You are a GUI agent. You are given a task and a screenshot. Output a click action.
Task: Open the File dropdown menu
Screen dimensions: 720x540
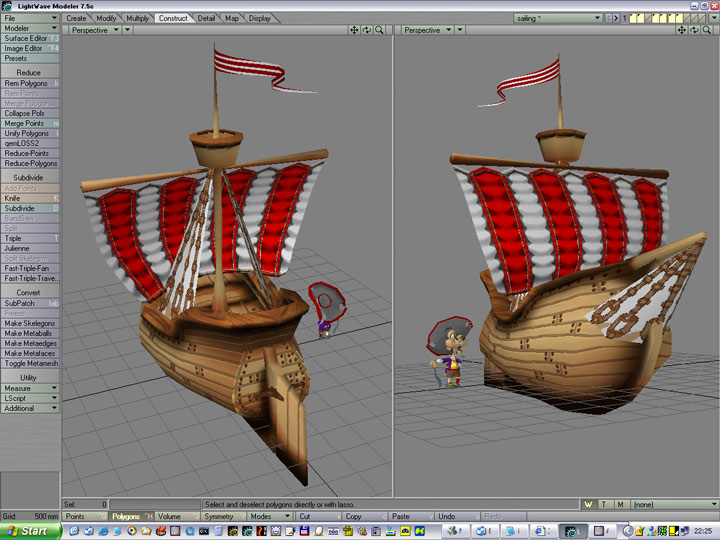[x=30, y=18]
